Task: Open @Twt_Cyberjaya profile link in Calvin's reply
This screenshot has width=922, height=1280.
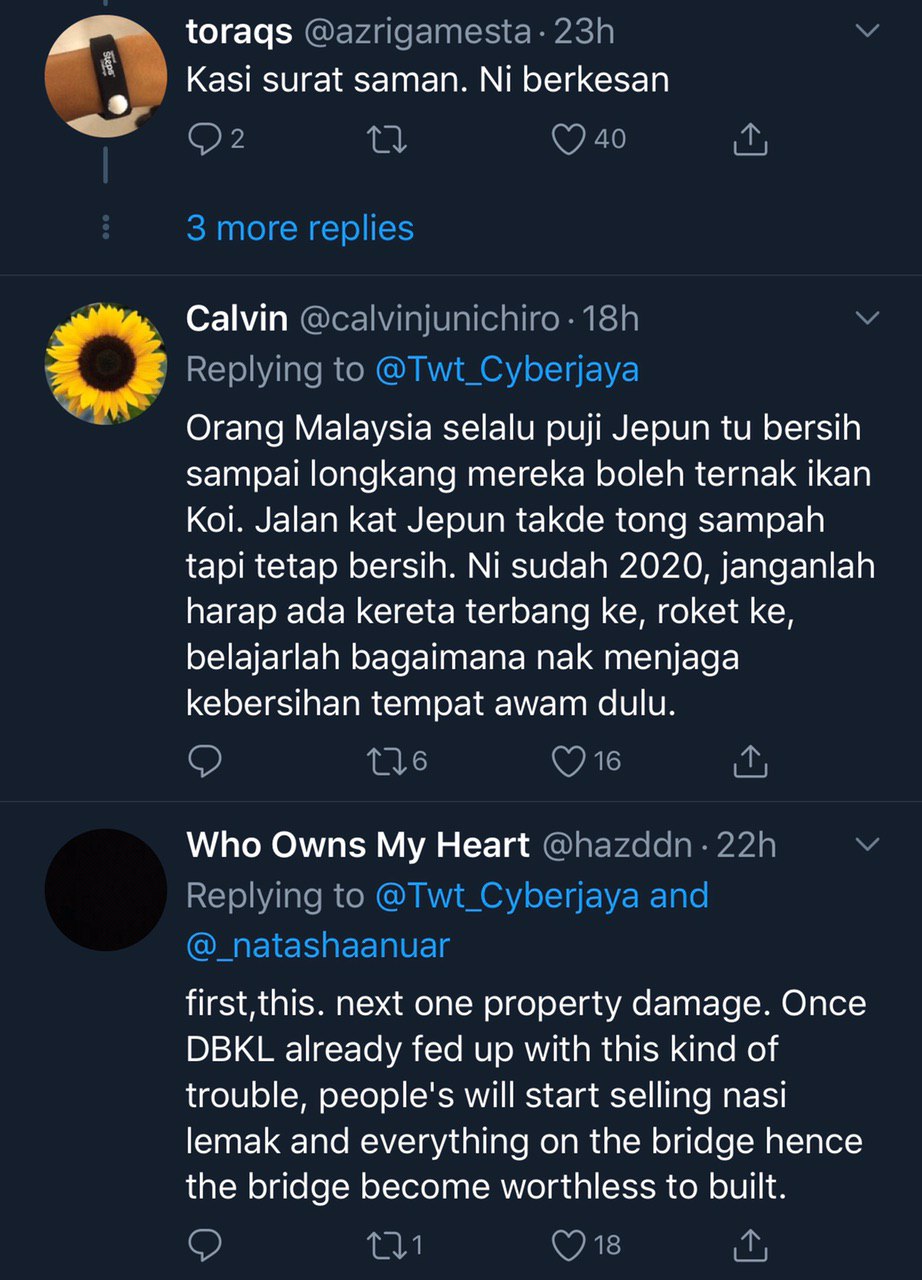Action: [x=506, y=369]
